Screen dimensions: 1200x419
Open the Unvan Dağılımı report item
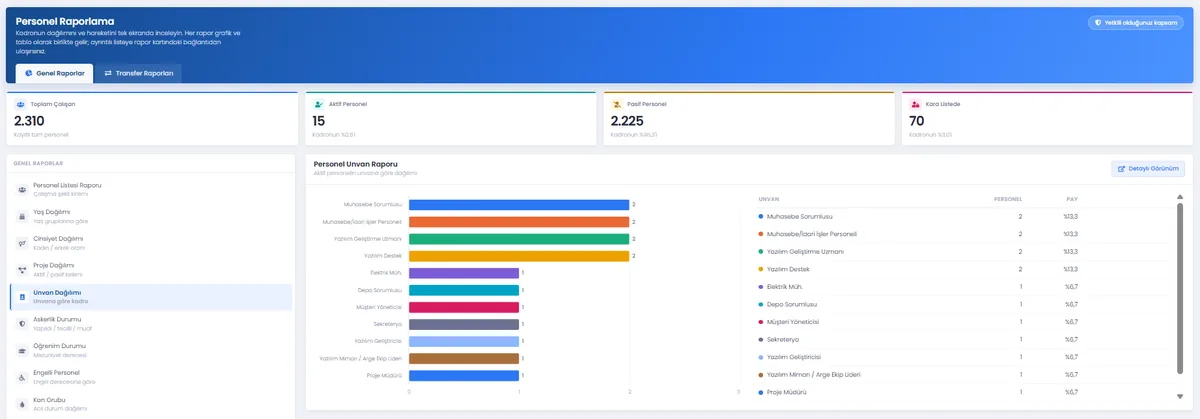pyautogui.click(x=152, y=297)
